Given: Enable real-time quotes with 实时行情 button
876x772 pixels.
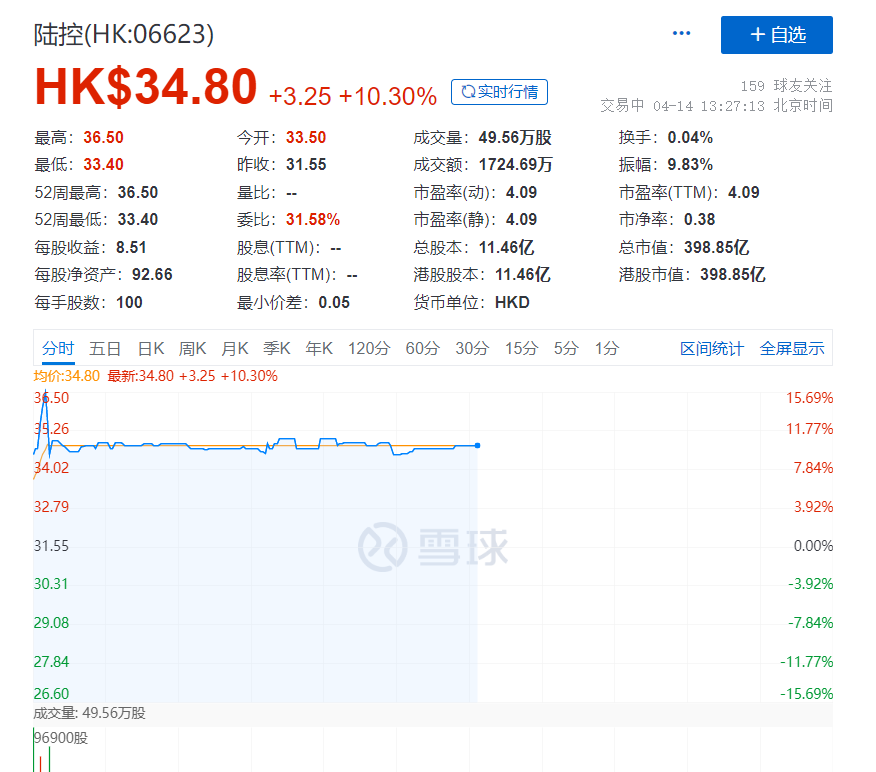Looking at the screenshot, I should pos(499,91).
